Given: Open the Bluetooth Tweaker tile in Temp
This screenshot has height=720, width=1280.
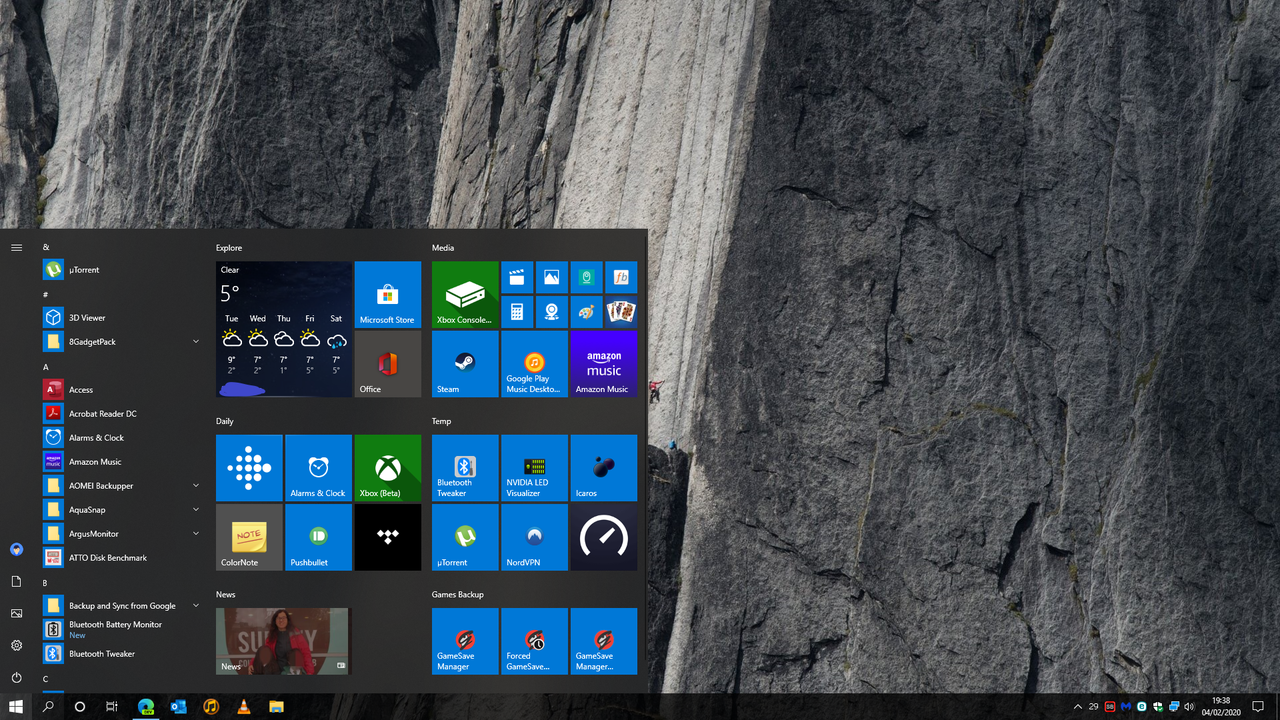Looking at the screenshot, I should (465, 468).
